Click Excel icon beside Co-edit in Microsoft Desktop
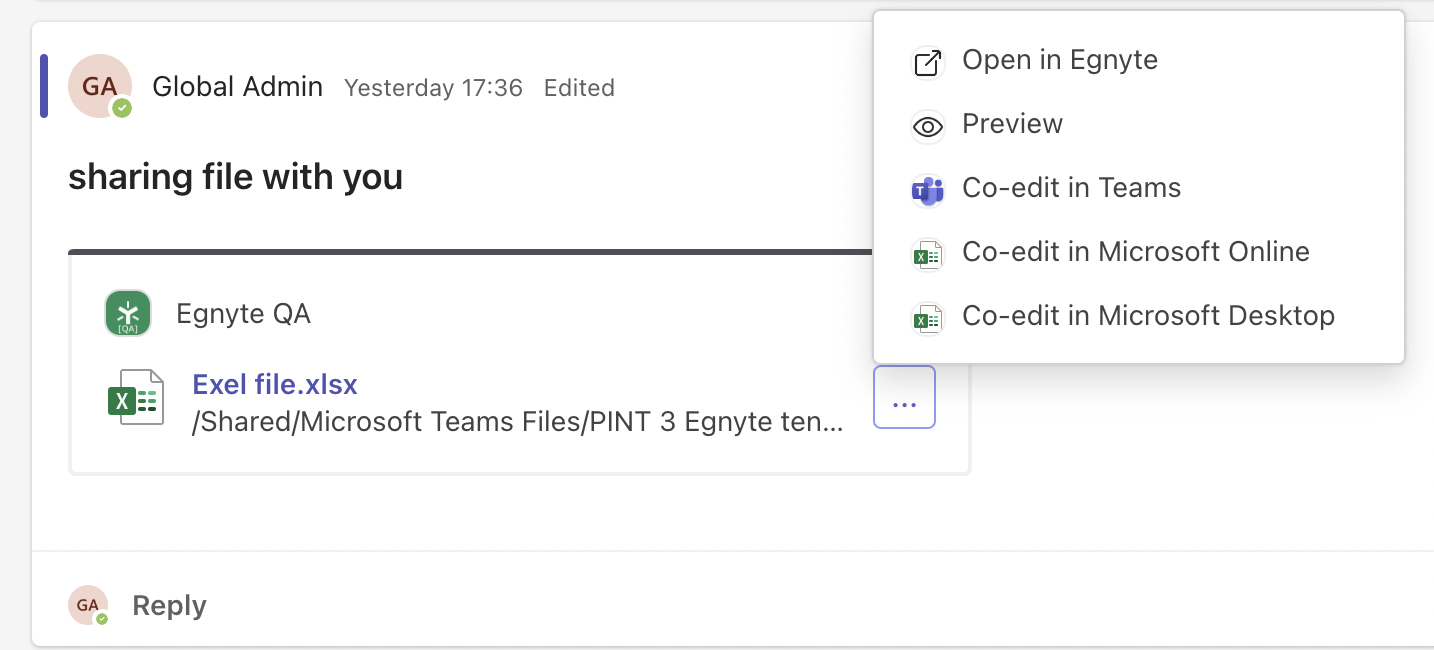Viewport: 1434px width, 650px height. pyautogui.click(x=928, y=318)
